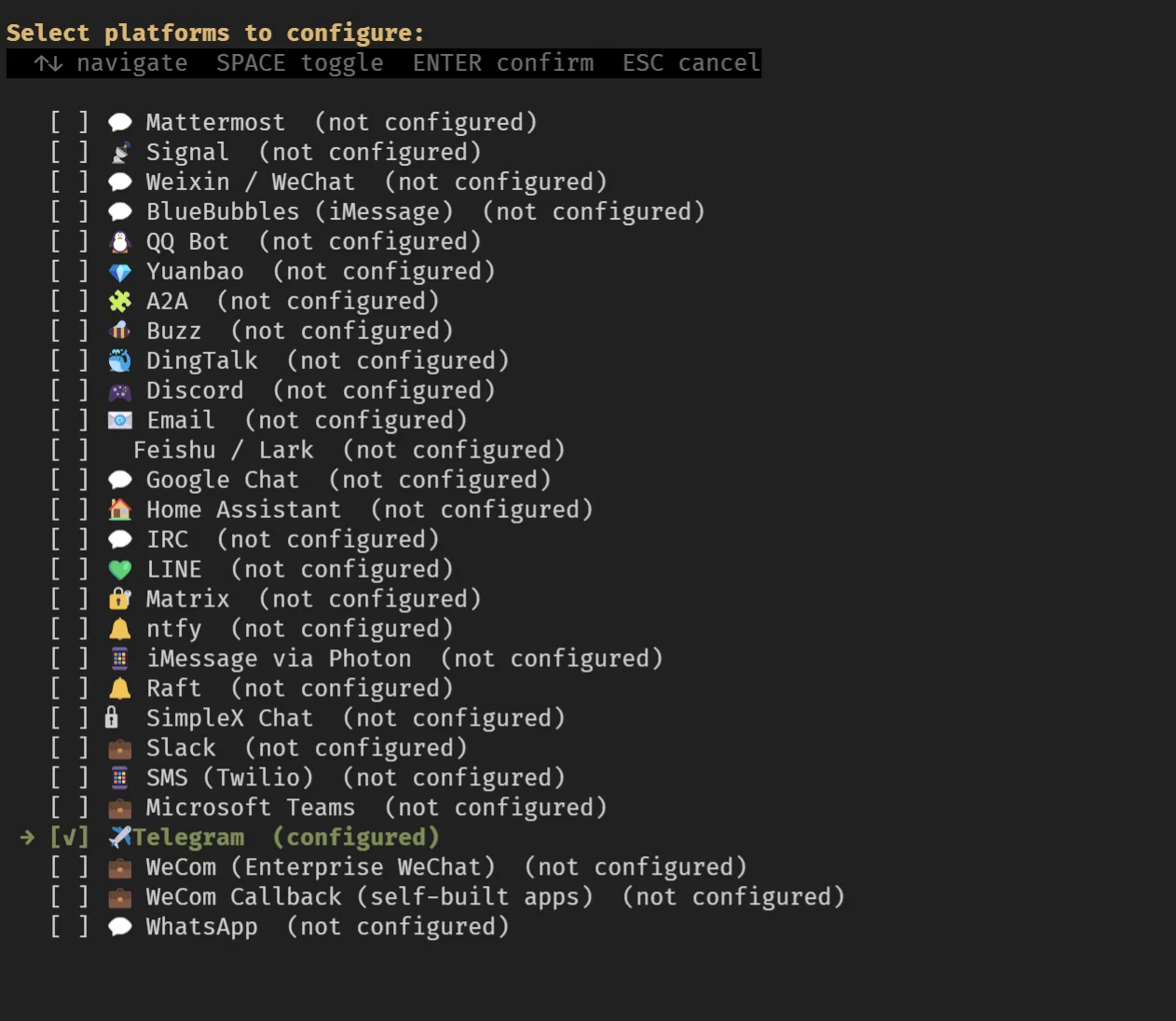1176x1021 pixels.
Task: Tick the Discord checkbox
Action: [69, 390]
